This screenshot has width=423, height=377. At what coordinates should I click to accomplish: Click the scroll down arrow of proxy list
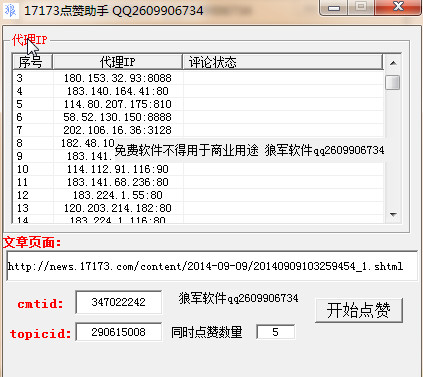pos(393,214)
